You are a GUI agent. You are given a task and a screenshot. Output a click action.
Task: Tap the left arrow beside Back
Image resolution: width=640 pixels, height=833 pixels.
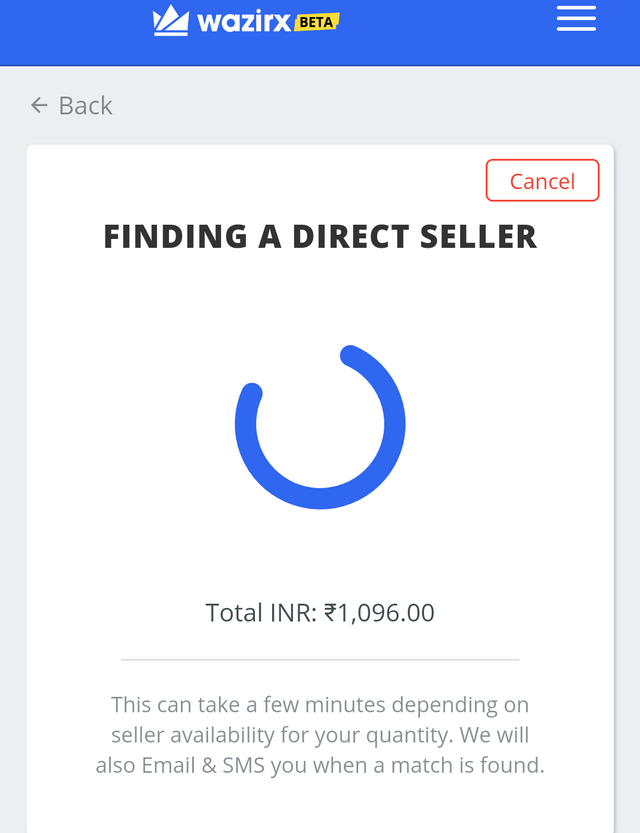39,105
